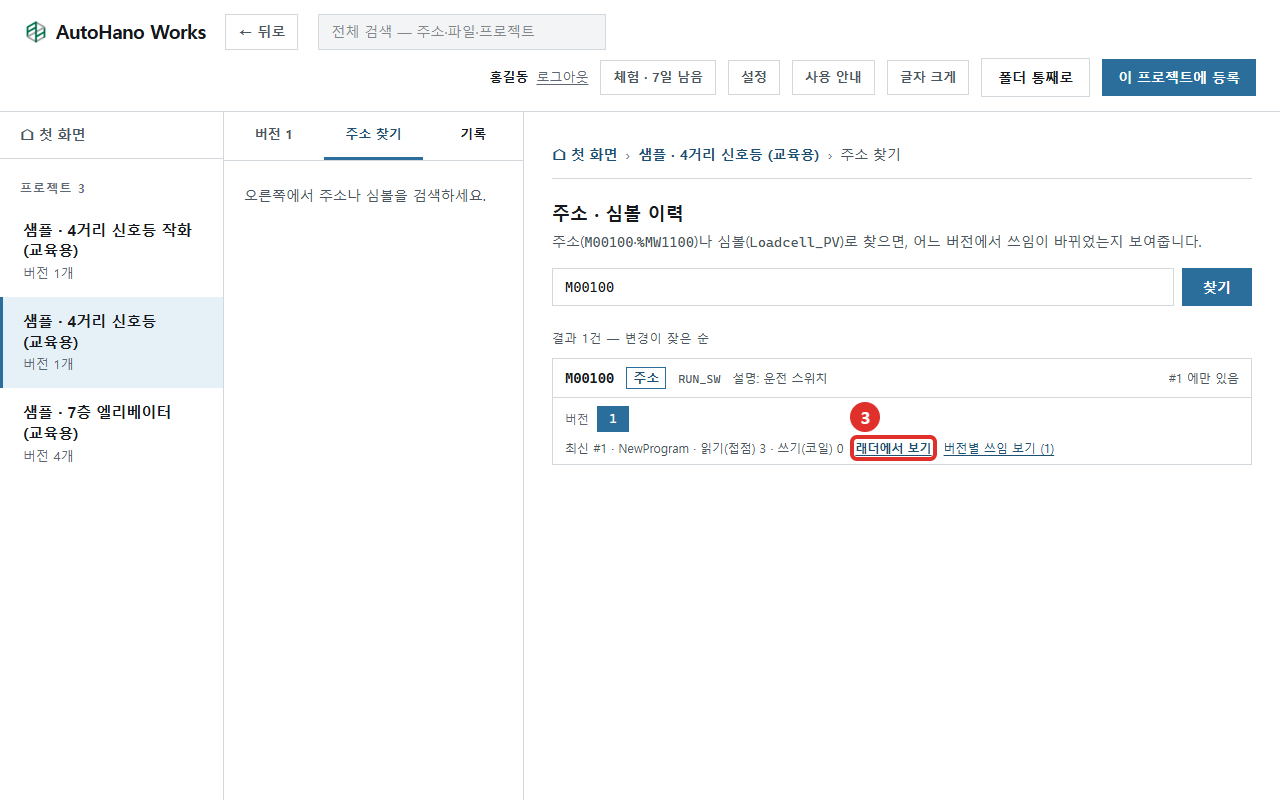The height and width of the screenshot is (800, 1280).
Task: Click the breadcrumb 첫 화면 link
Action: tap(585, 155)
